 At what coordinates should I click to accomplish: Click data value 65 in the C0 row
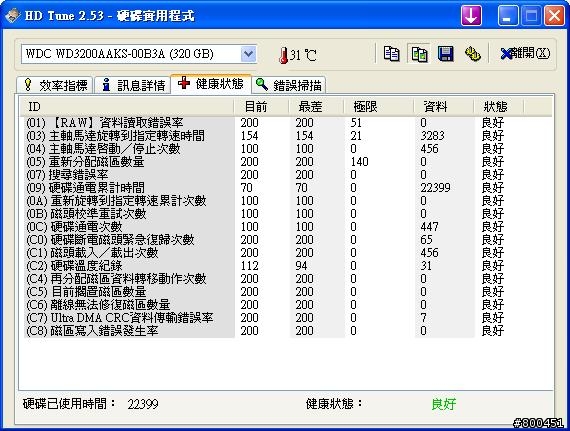(426, 240)
